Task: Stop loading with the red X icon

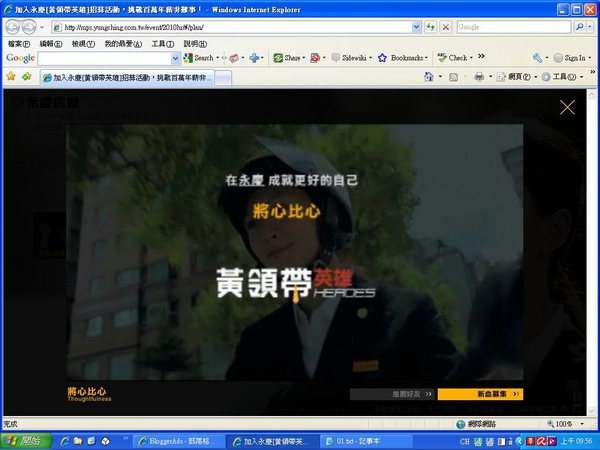Action: point(446,27)
